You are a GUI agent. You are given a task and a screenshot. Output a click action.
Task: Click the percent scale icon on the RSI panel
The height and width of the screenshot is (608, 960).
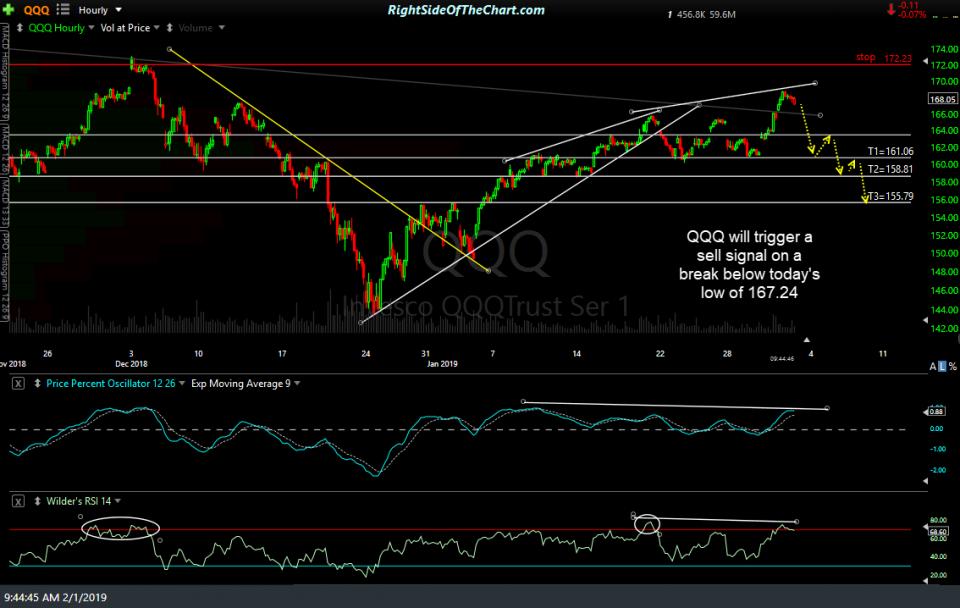pyautogui.click(x=952, y=366)
